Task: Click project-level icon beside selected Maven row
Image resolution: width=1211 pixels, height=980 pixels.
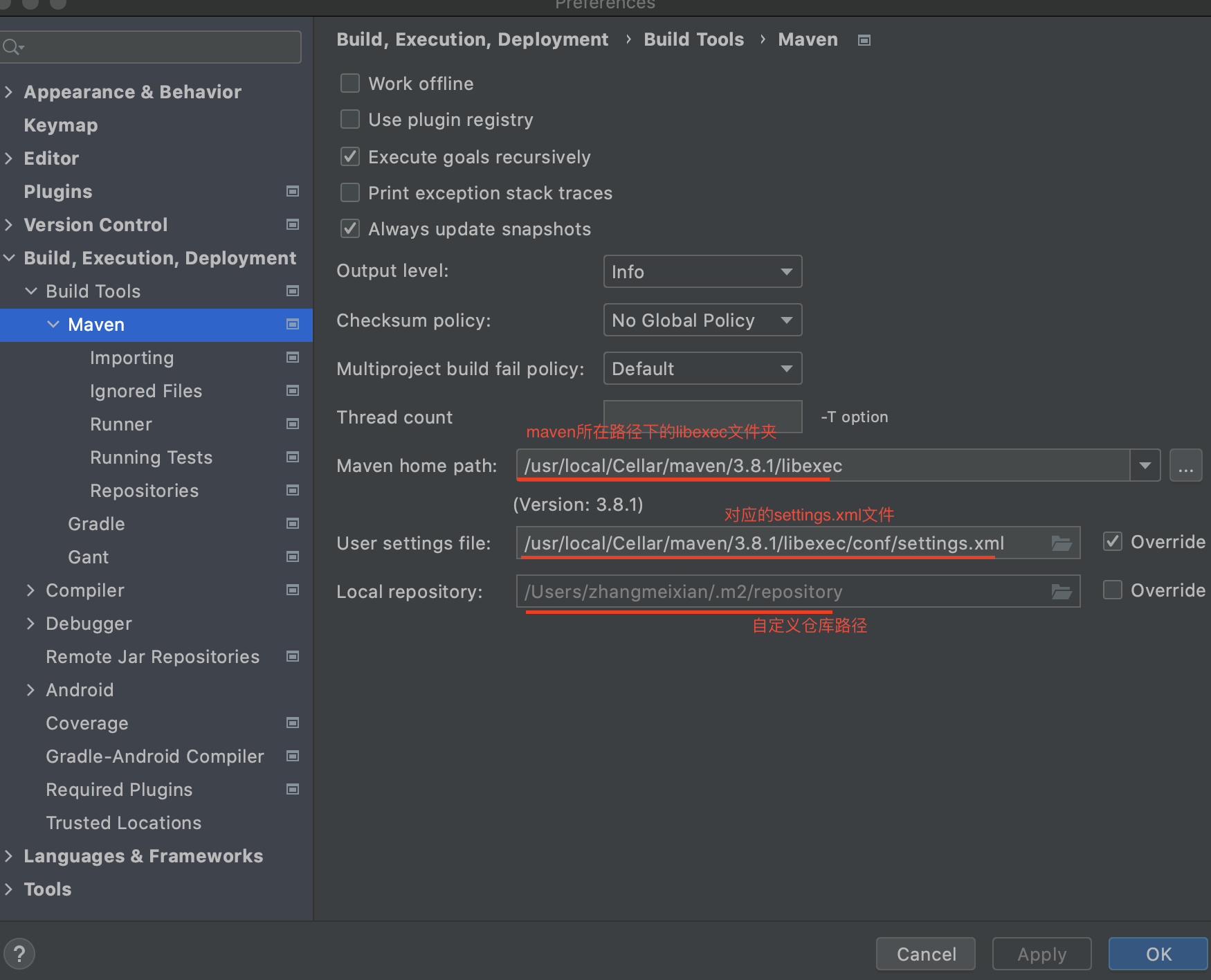Action: coord(293,324)
